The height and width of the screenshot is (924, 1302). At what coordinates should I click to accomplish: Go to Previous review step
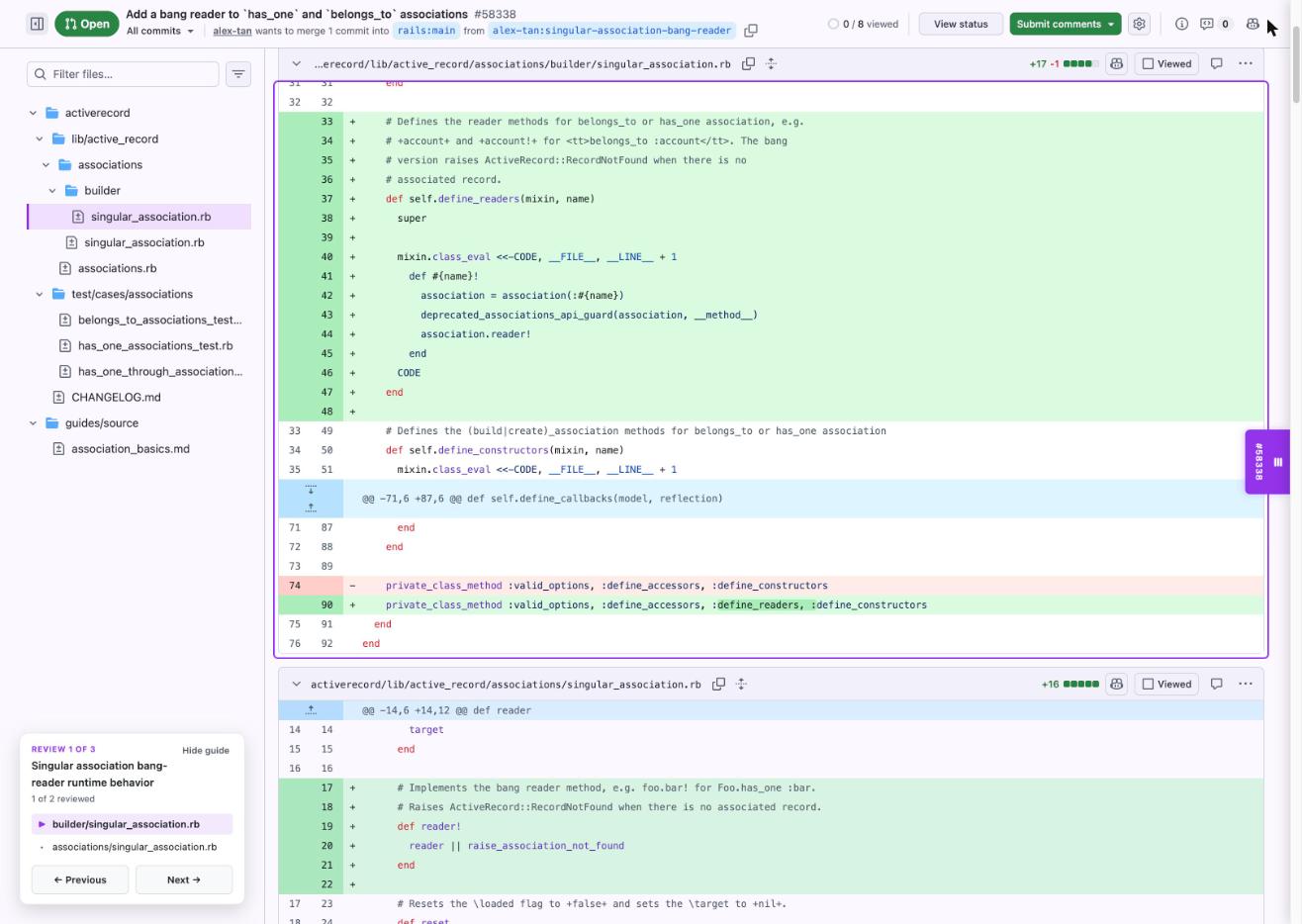coord(80,879)
